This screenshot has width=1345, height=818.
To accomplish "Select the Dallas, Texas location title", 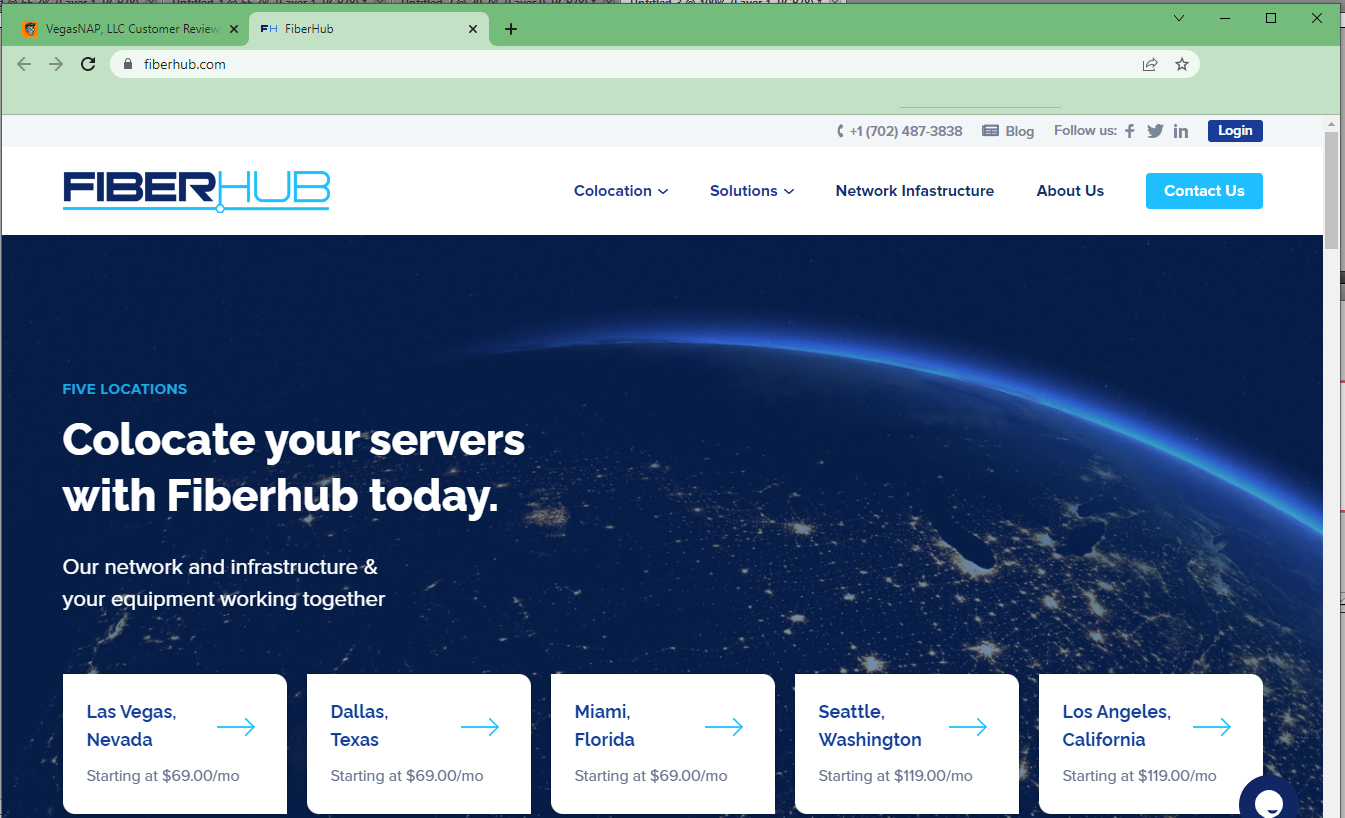I will [359, 726].
